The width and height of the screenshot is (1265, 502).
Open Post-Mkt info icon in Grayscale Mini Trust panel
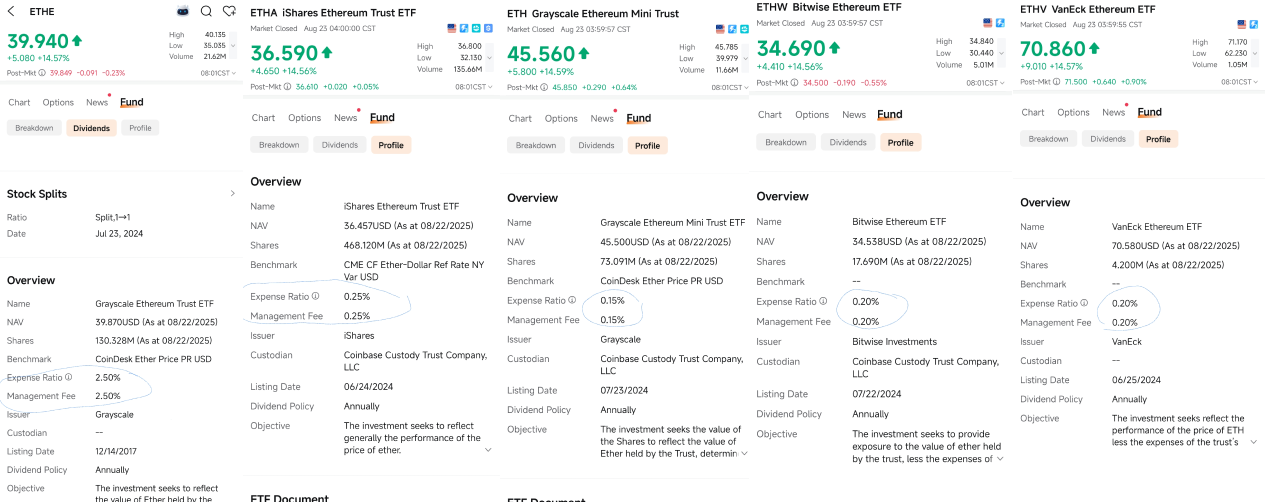pyautogui.click(x=543, y=87)
